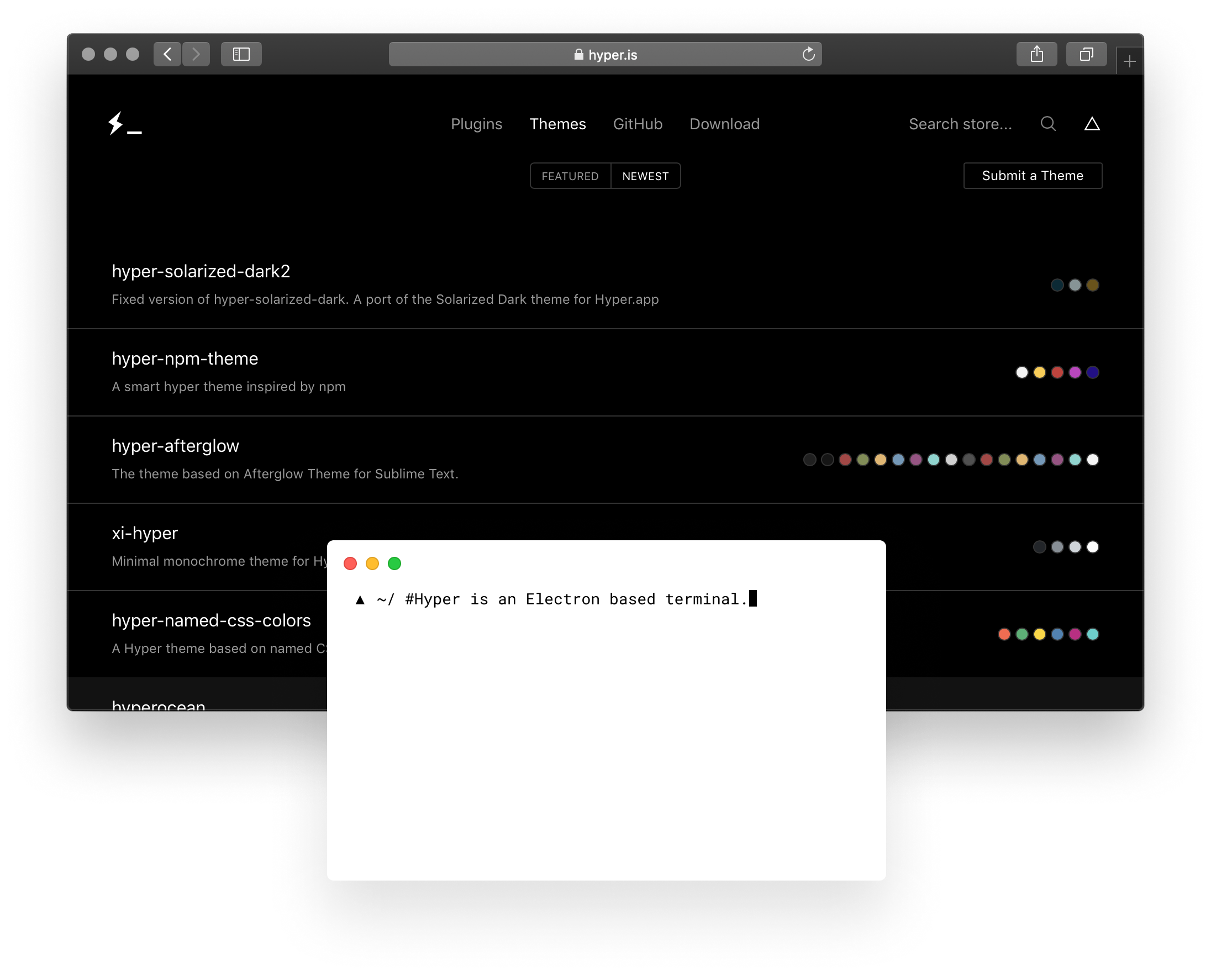Open the GitHub navigation link
Screen dimensions: 1211x980
point(638,124)
